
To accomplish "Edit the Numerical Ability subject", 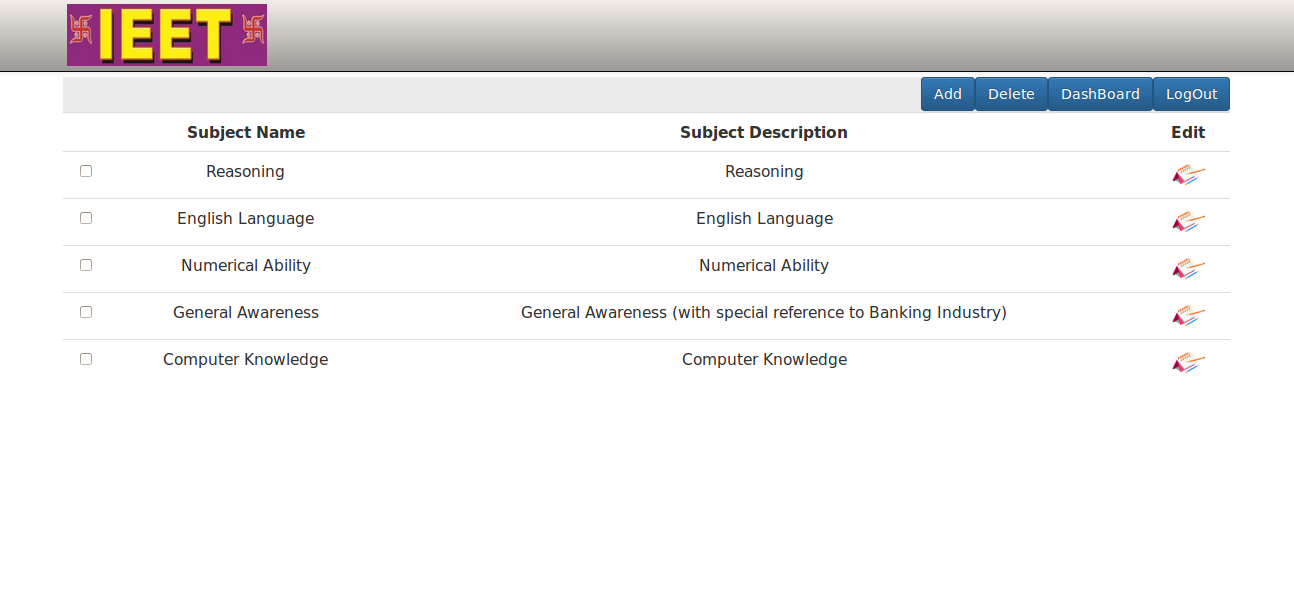I will (x=1188, y=269).
